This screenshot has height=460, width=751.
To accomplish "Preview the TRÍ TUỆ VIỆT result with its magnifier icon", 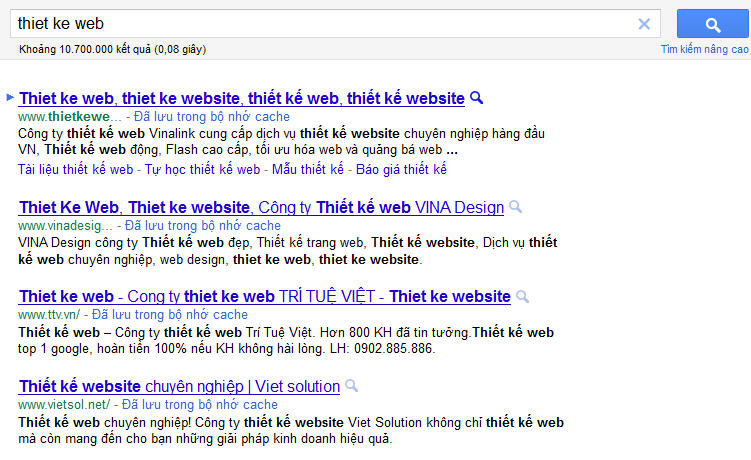I will [523, 297].
